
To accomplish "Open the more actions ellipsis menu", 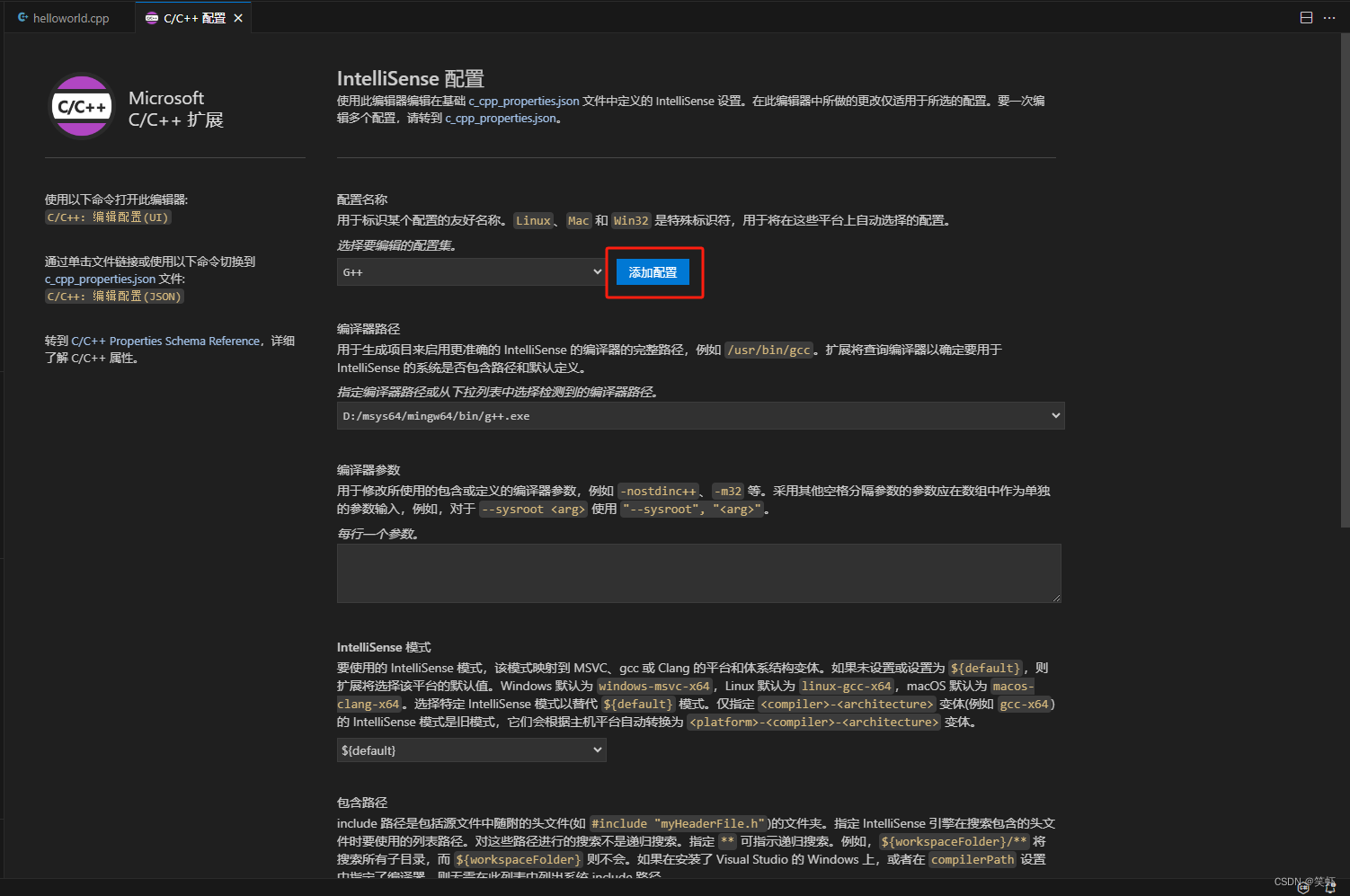I will click(x=1329, y=18).
